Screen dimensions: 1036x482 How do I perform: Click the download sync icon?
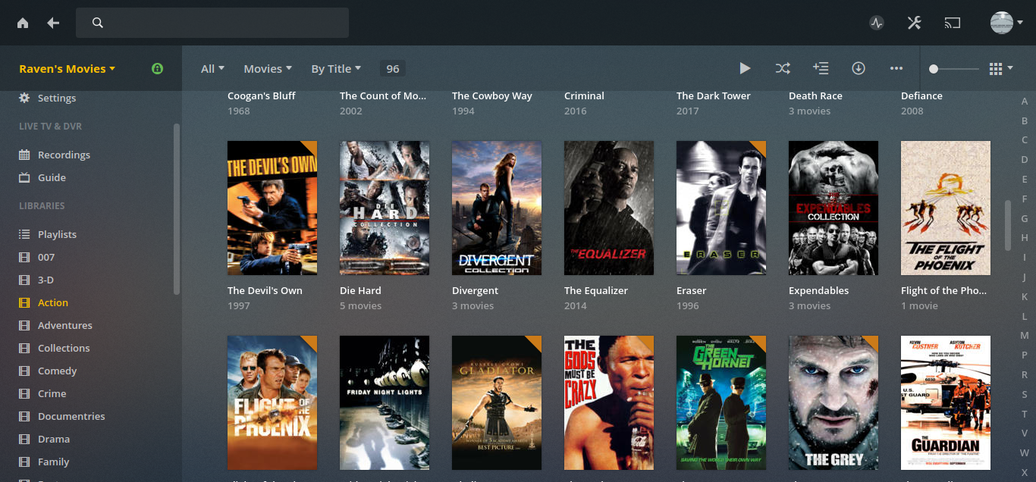coord(858,68)
